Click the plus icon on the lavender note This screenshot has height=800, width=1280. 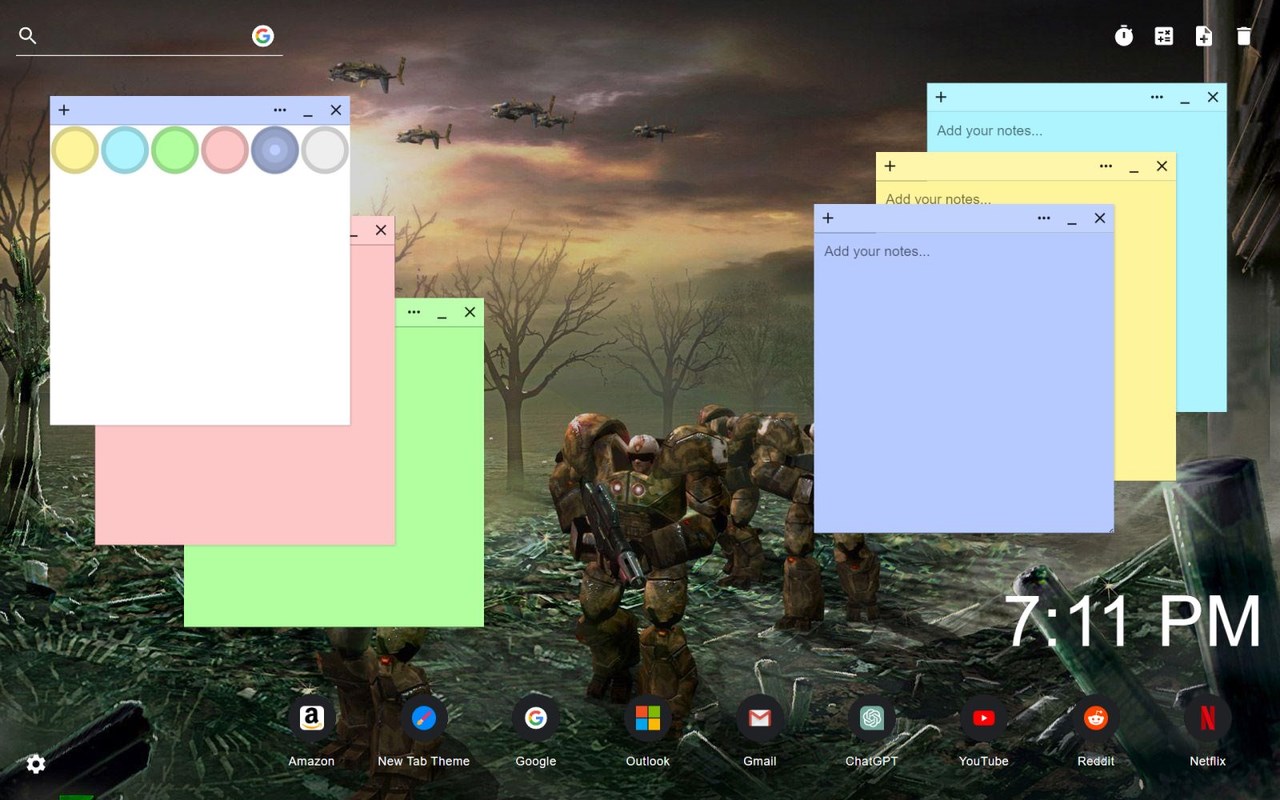click(x=828, y=218)
